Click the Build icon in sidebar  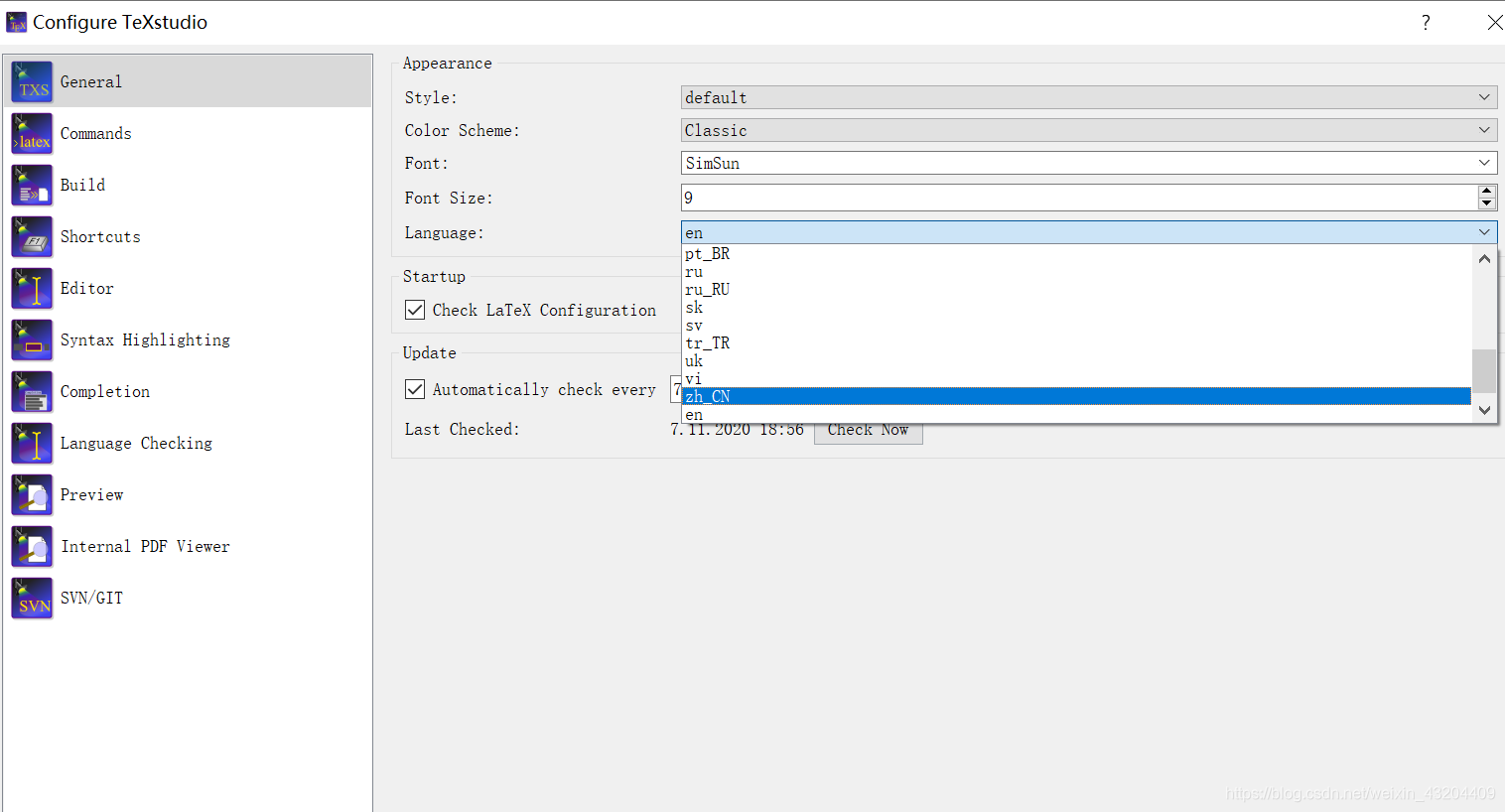tap(32, 185)
